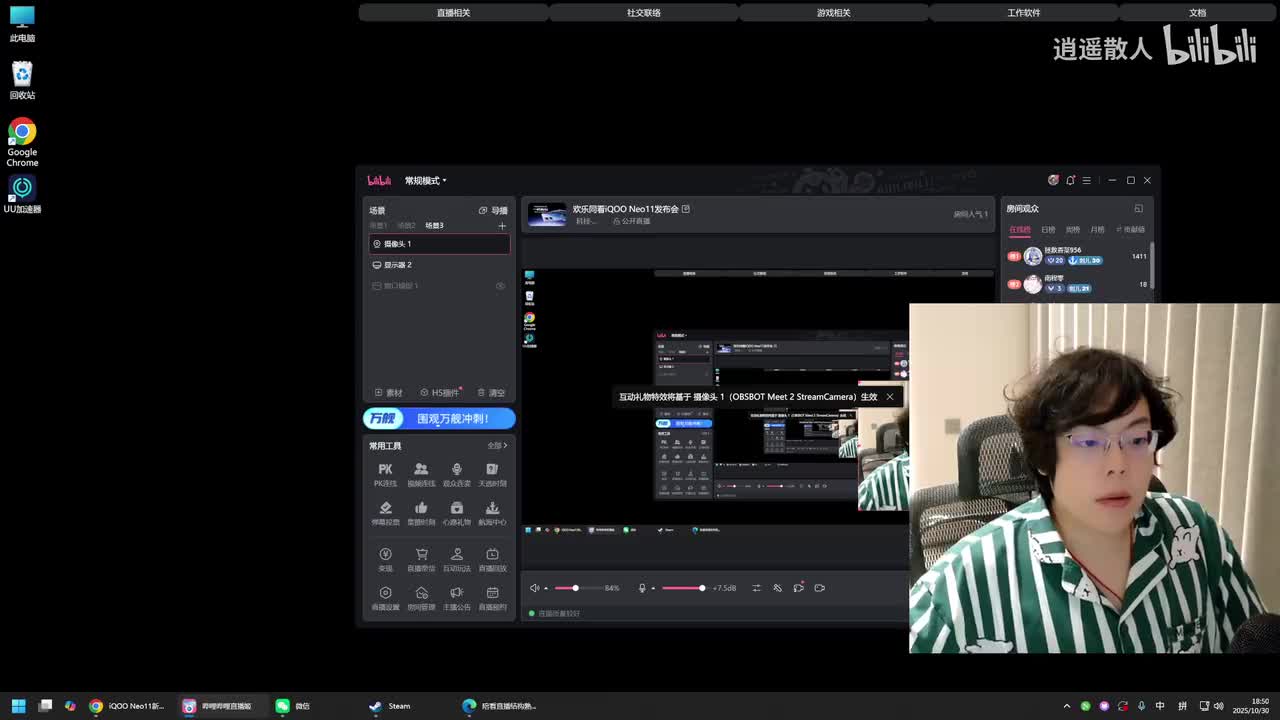1280x720 pixels.
Task: Open the 互动玩法 tool
Action: point(457,559)
